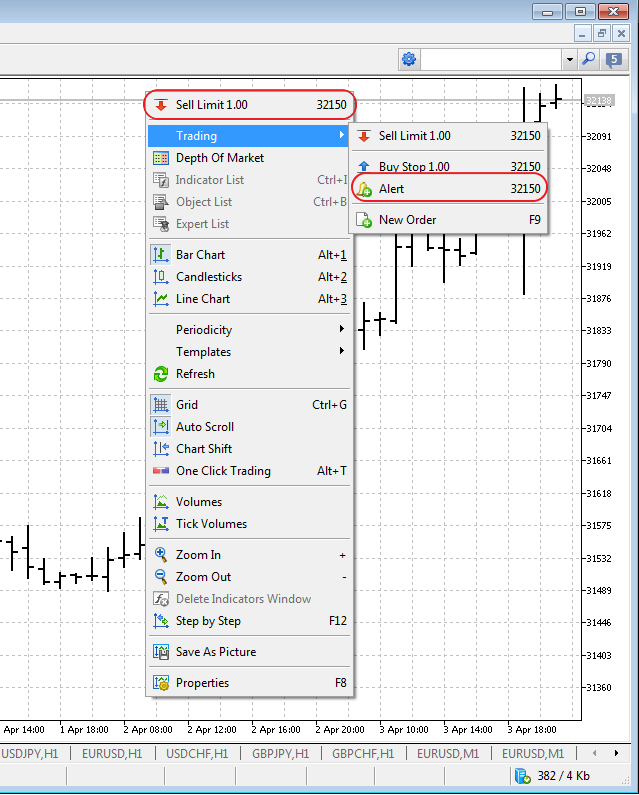Toggle One Click Trading
Image resolution: width=639 pixels, height=795 pixels.
point(251,471)
